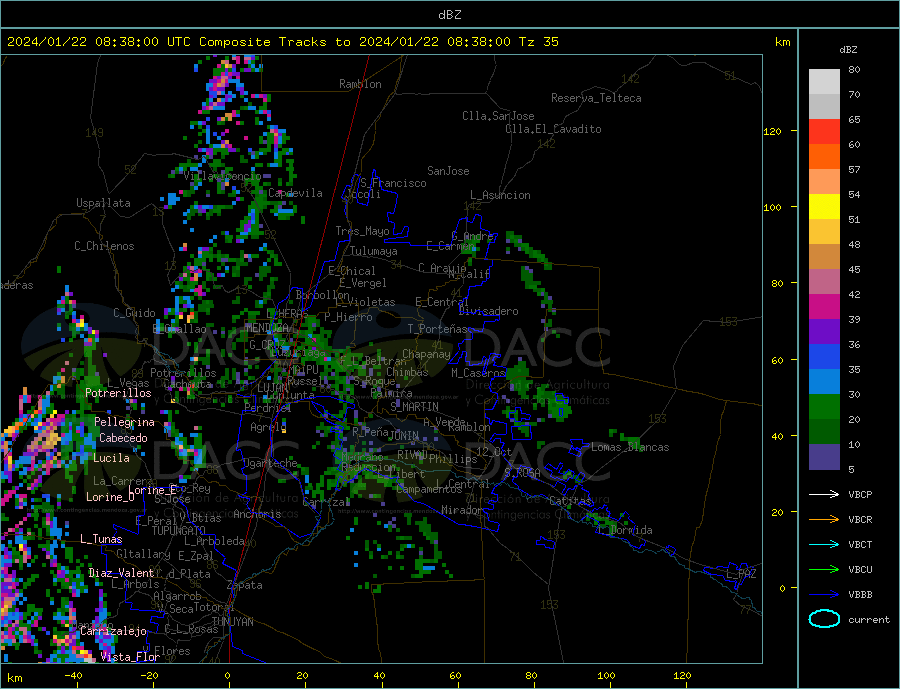The height and width of the screenshot is (689, 900).
Task: Click the Divisadero map label
Action: pos(488,311)
